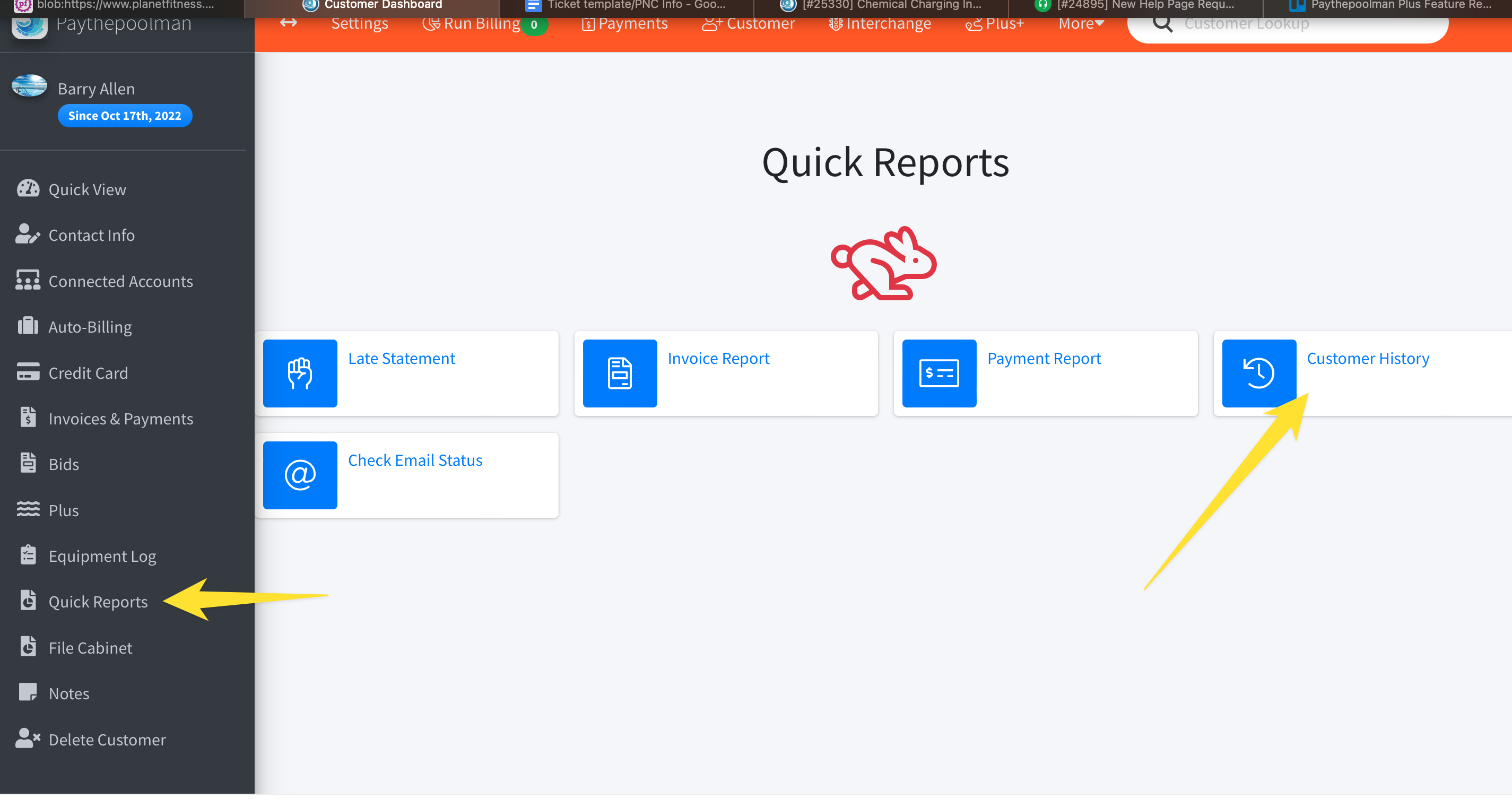Open the Interchange menu item
The image size is (1512, 799).
880,23
